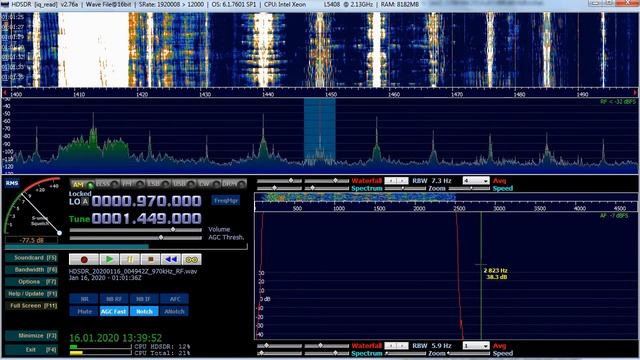Decrease upper RBW with left stepper arrow

391,180
